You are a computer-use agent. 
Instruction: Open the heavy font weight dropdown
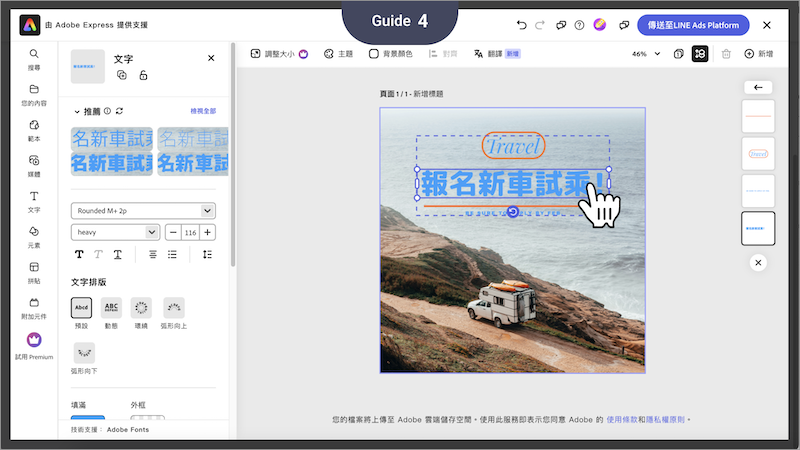[x=115, y=232]
